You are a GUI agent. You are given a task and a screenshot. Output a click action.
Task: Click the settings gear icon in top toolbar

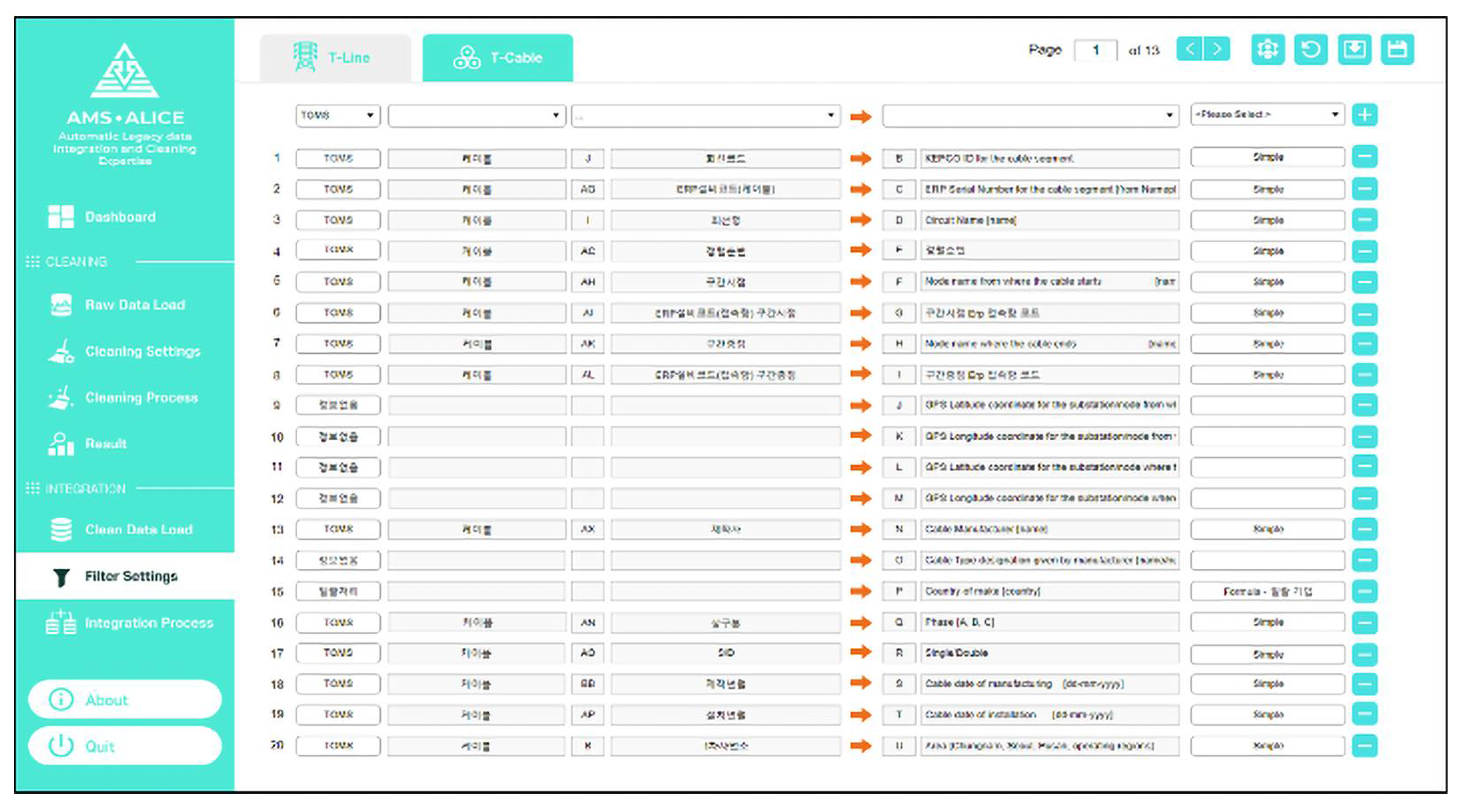pos(1267,50)
